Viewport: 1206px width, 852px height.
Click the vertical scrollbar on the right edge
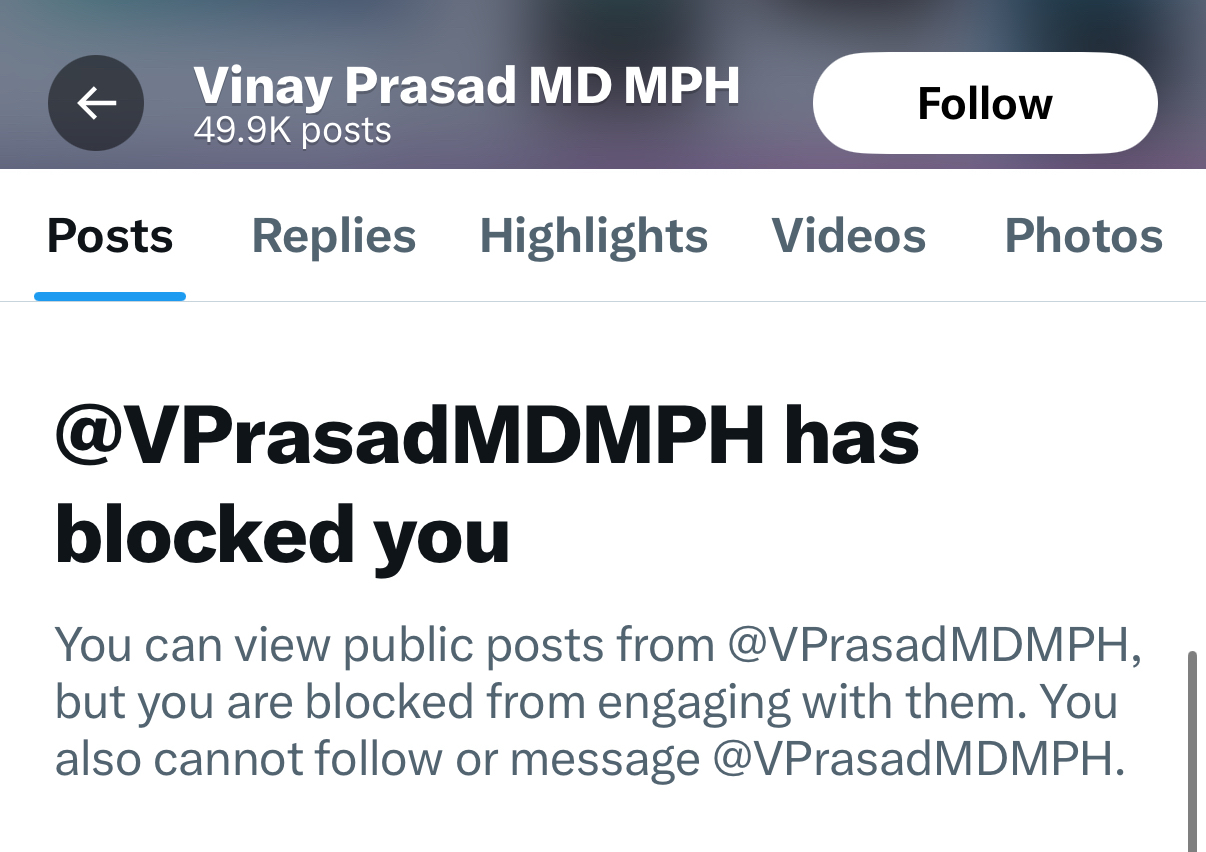(1192, 750)
